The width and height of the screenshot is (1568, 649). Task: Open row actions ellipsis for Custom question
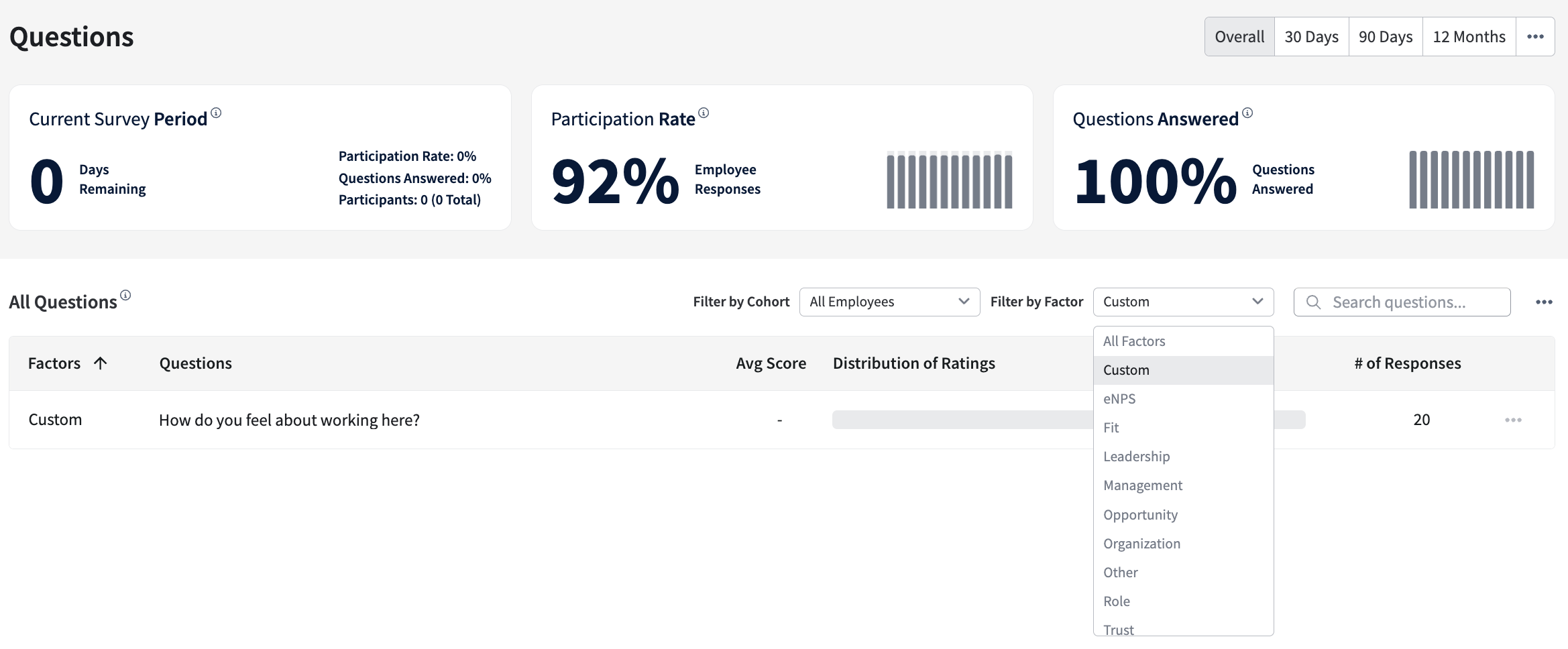(1513, 420)
